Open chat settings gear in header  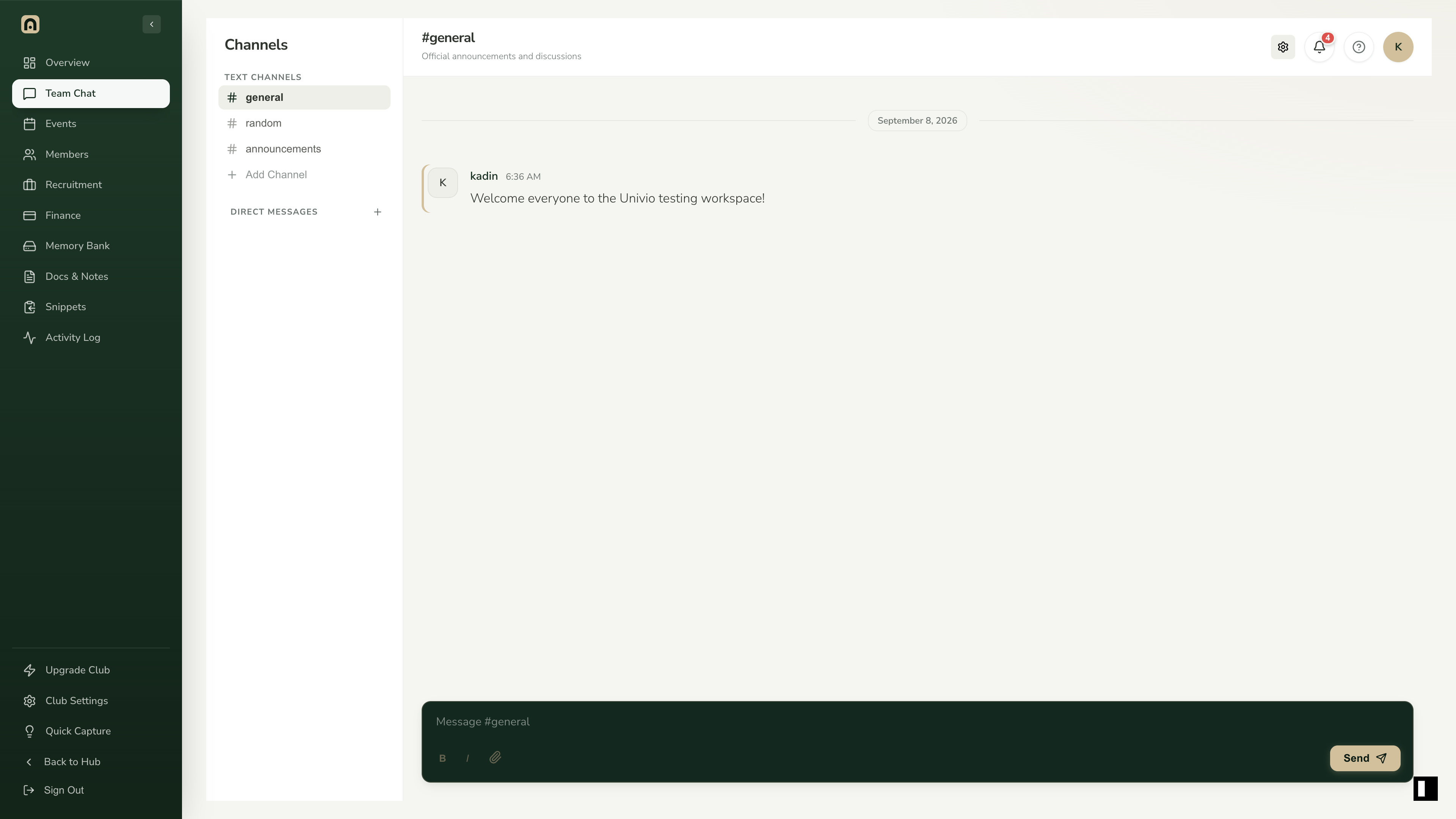[1282, 47]
